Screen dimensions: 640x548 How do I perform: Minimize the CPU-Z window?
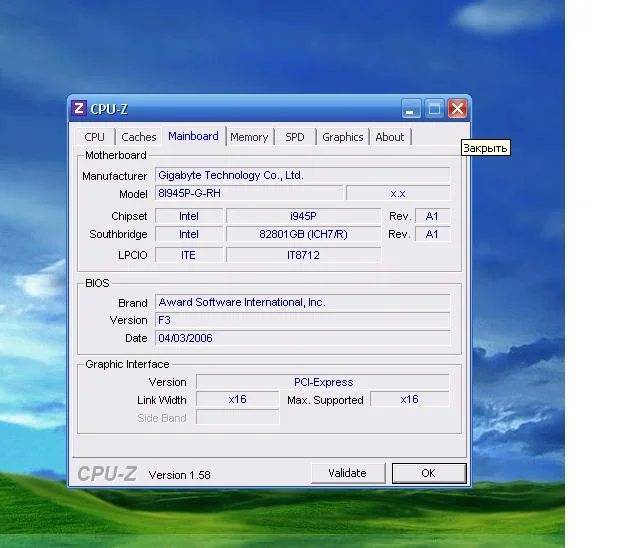(412, 109)
